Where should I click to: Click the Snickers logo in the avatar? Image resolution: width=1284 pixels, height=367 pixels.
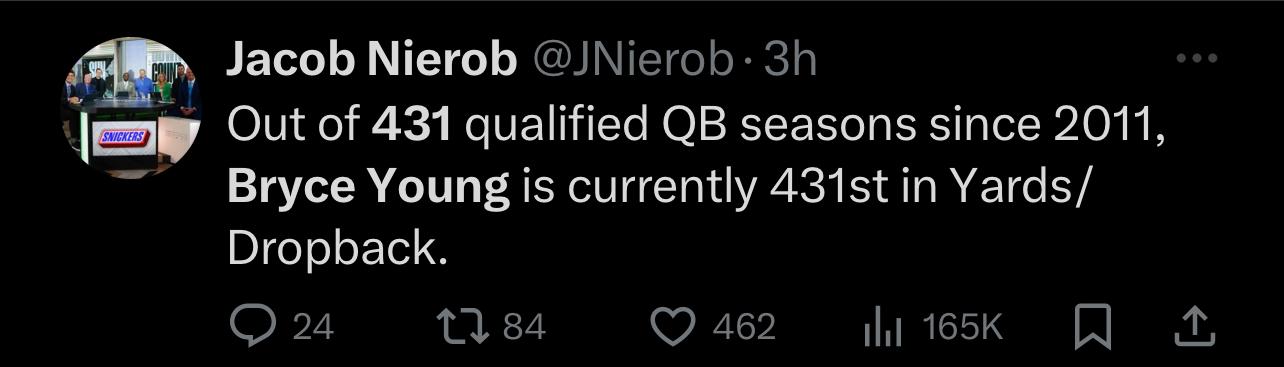pyautogui.click(x=123, y=137)
